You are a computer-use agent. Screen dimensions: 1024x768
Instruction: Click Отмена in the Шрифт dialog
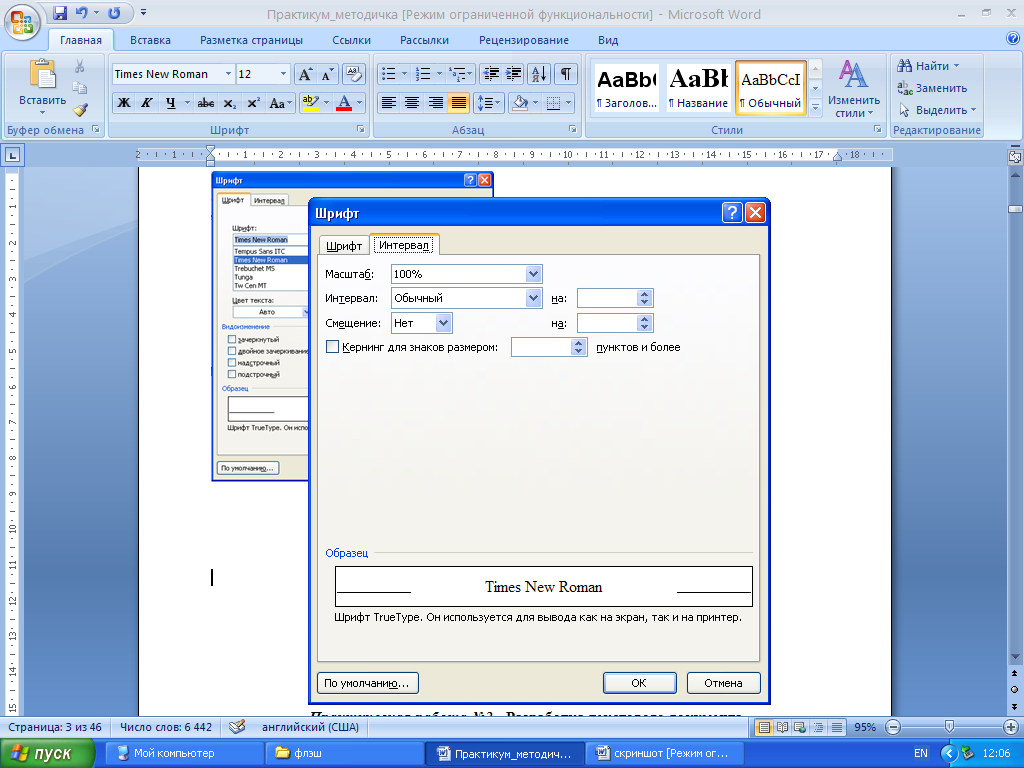pyautogui.click(x=724, y=683)
